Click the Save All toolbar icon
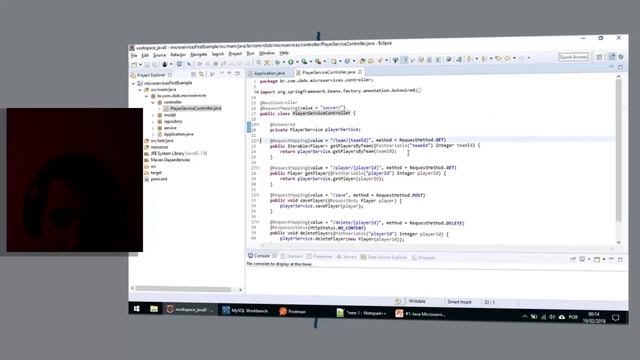This screenshot has width=640, height=360. point(154,64)
